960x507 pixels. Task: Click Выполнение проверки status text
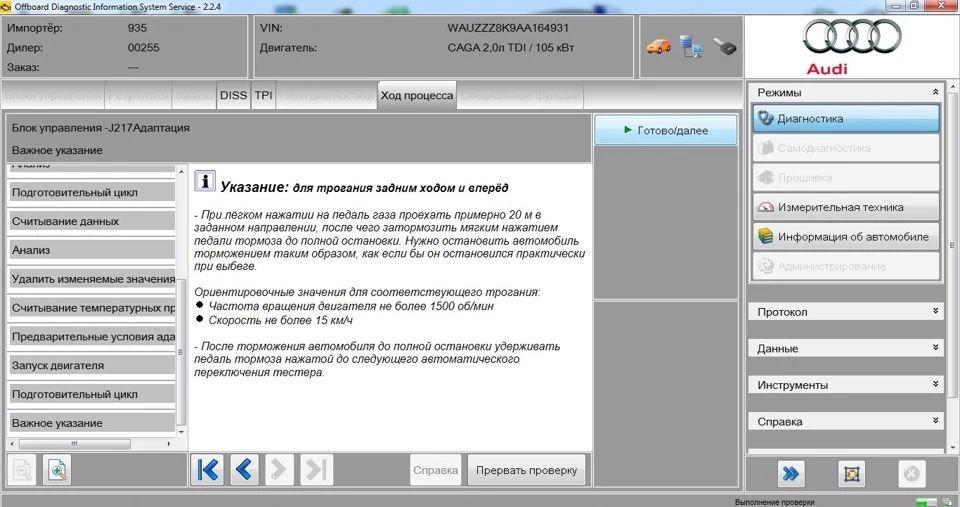pyautogui.click(x=774, y=502)
